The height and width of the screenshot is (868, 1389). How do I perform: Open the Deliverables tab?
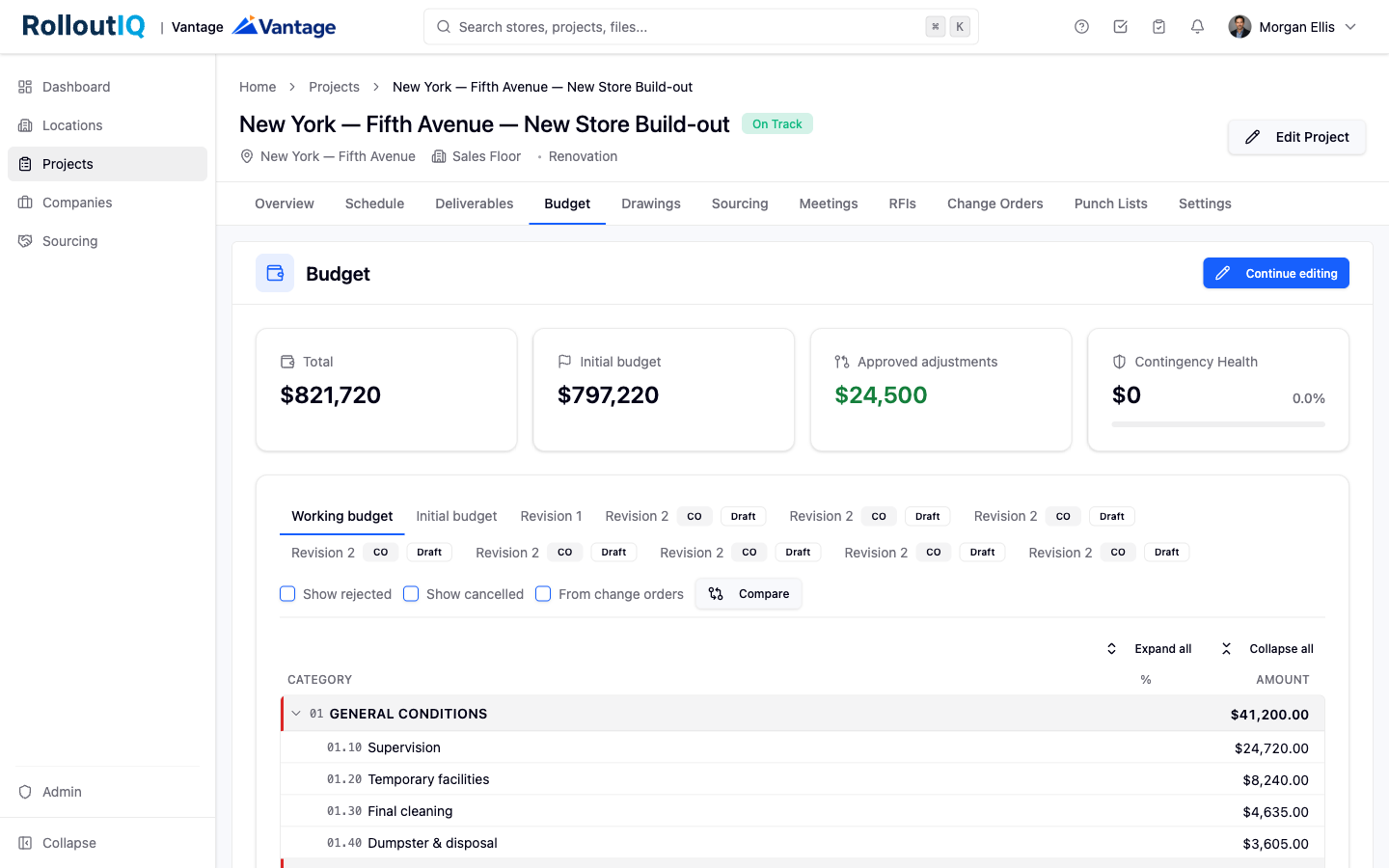tap(475, 203)
